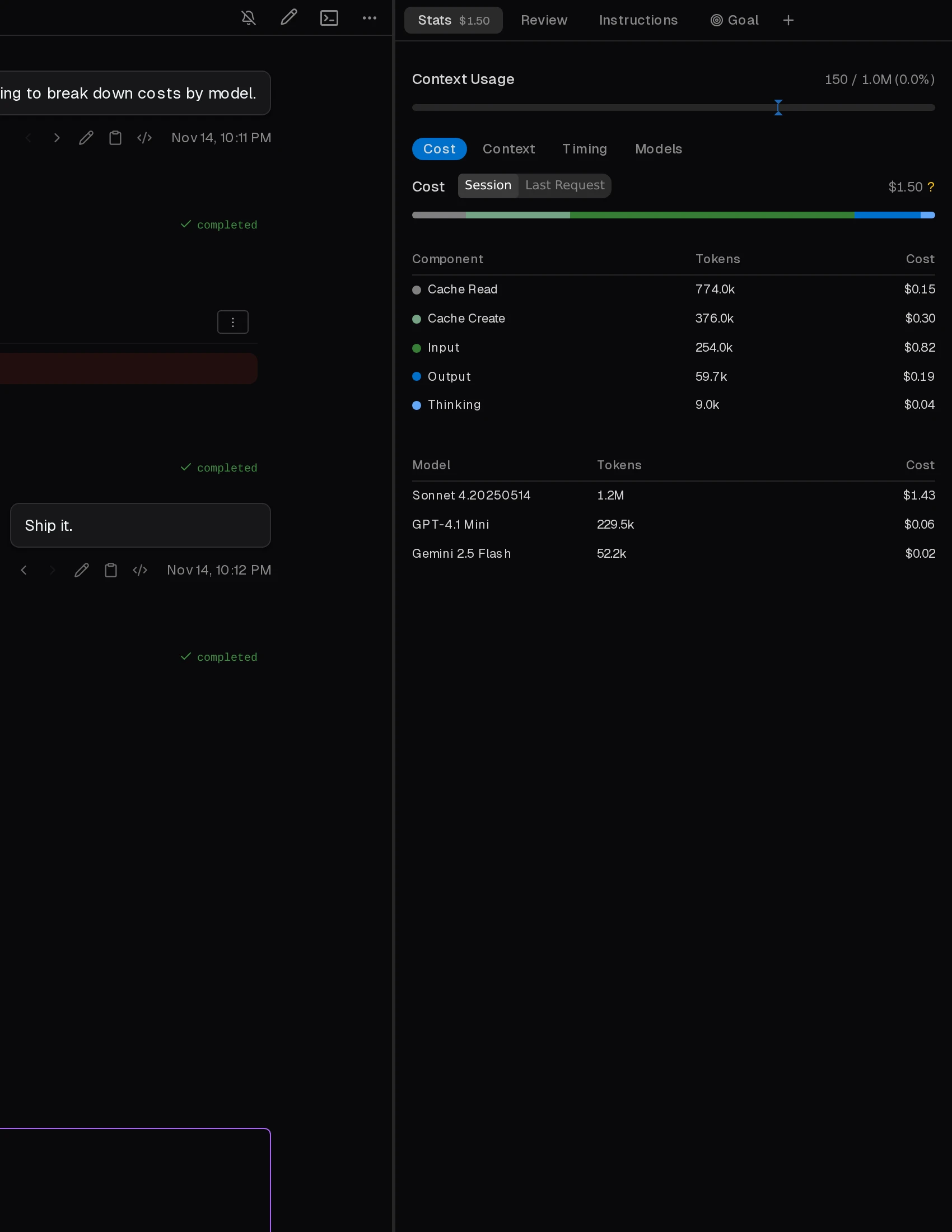952x1232 pixels.
Task: Copy the 'Ship it.' message to clipboard
Action: point(110,570)
